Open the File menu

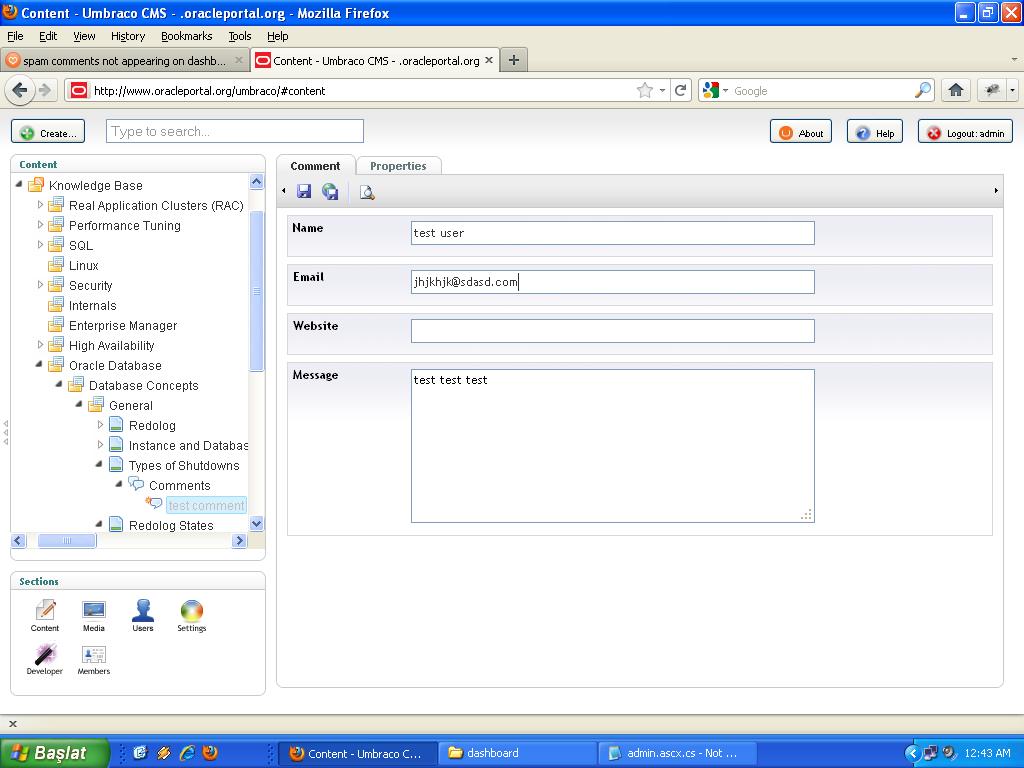pyautogui.click(x=15, y=36)
